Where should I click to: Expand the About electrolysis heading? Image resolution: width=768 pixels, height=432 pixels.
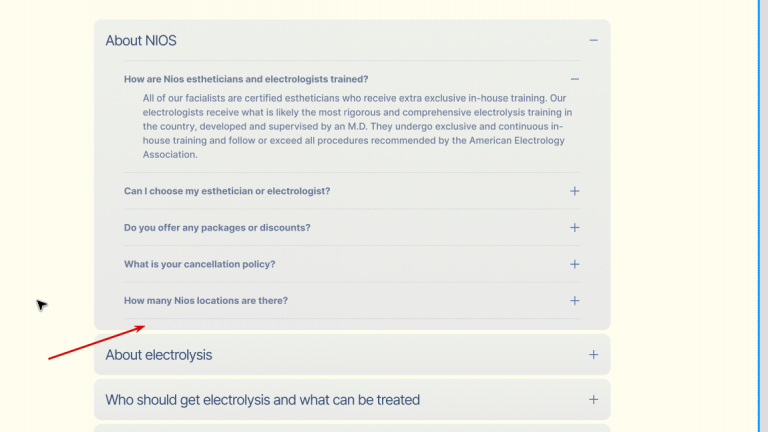159,355
